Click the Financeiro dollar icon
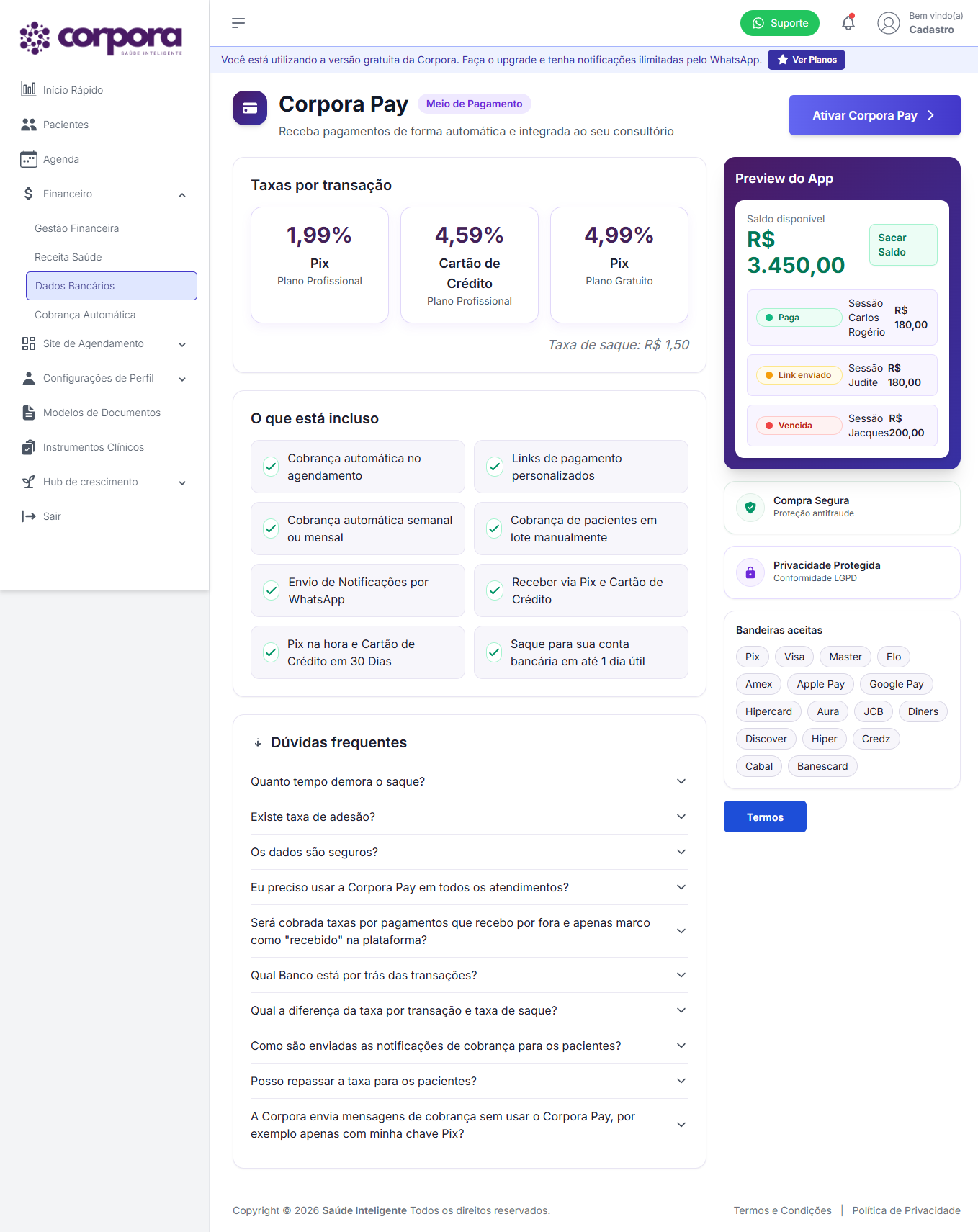Screen dimensions: 978x1232 point(29,193)
